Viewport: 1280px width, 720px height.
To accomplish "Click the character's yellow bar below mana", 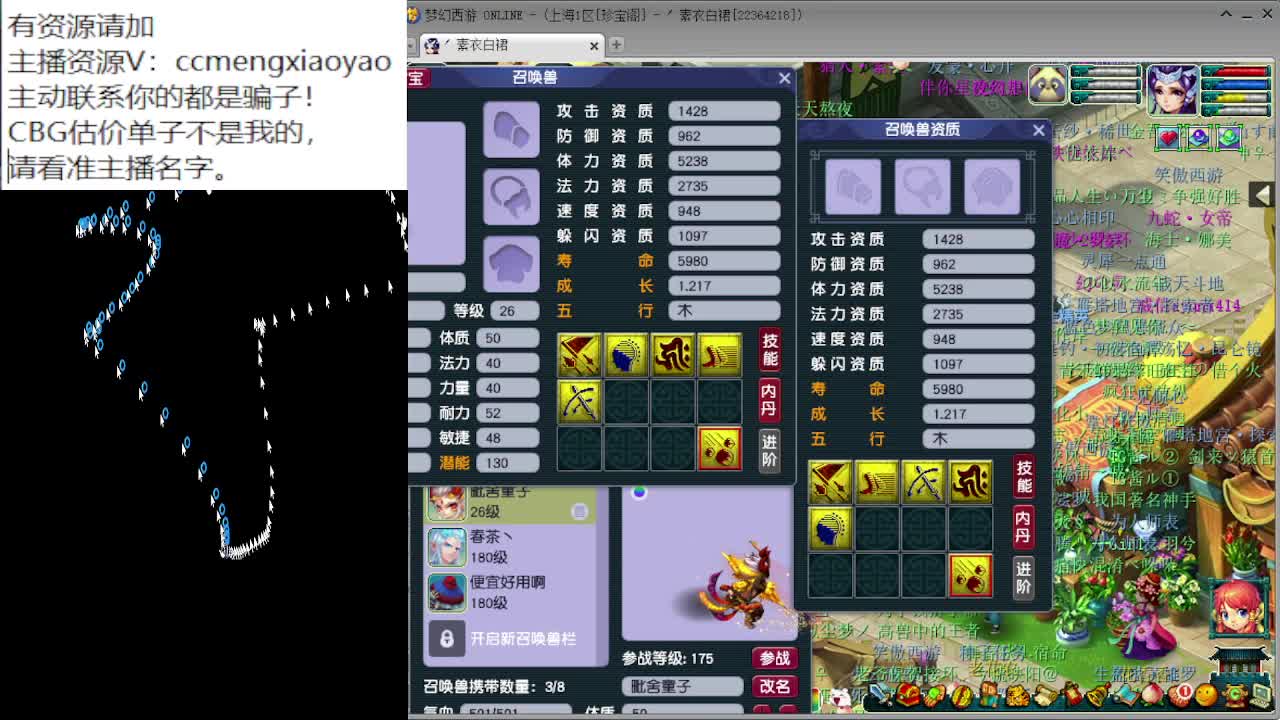I will click(x=1234, y=98).
